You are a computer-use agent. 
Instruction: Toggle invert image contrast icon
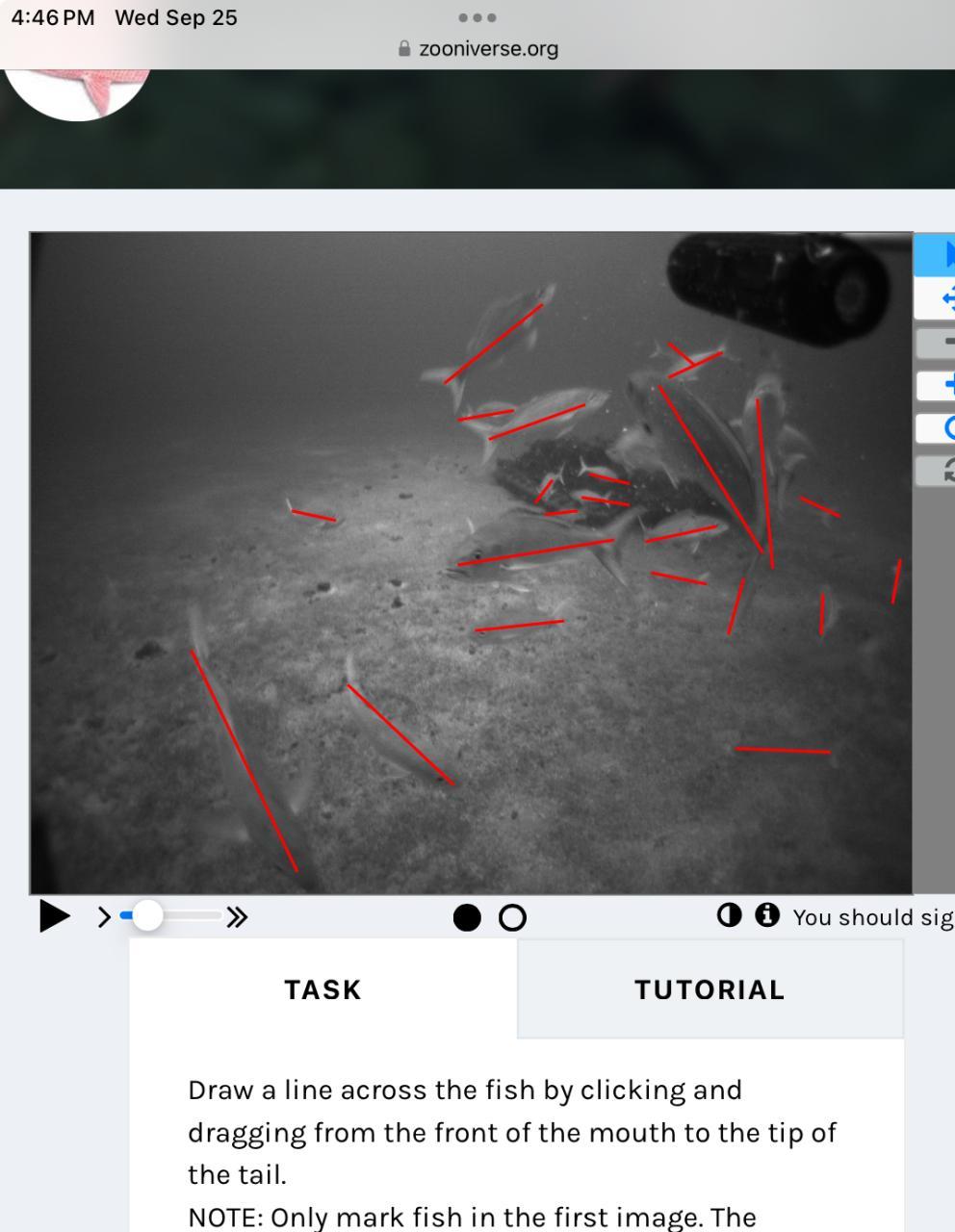pyautogui.click(x=730, y=915)
